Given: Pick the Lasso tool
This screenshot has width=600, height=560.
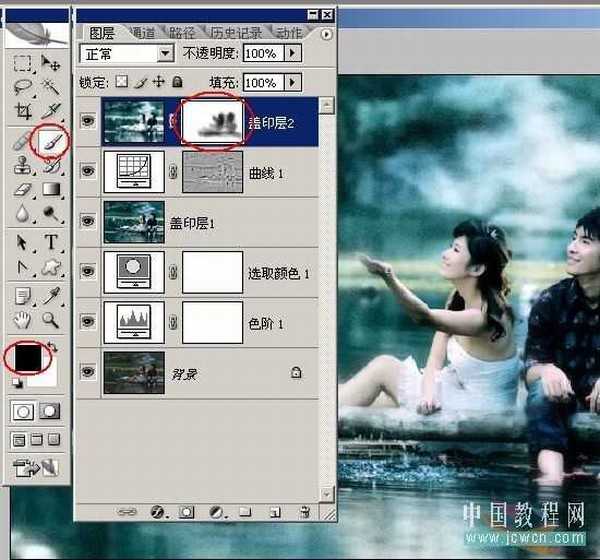Looking at the screenshot, I should (23, 88).
